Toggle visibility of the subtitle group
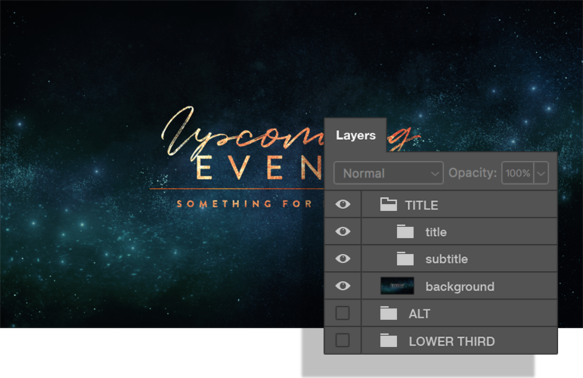 [x=343, y=258]
